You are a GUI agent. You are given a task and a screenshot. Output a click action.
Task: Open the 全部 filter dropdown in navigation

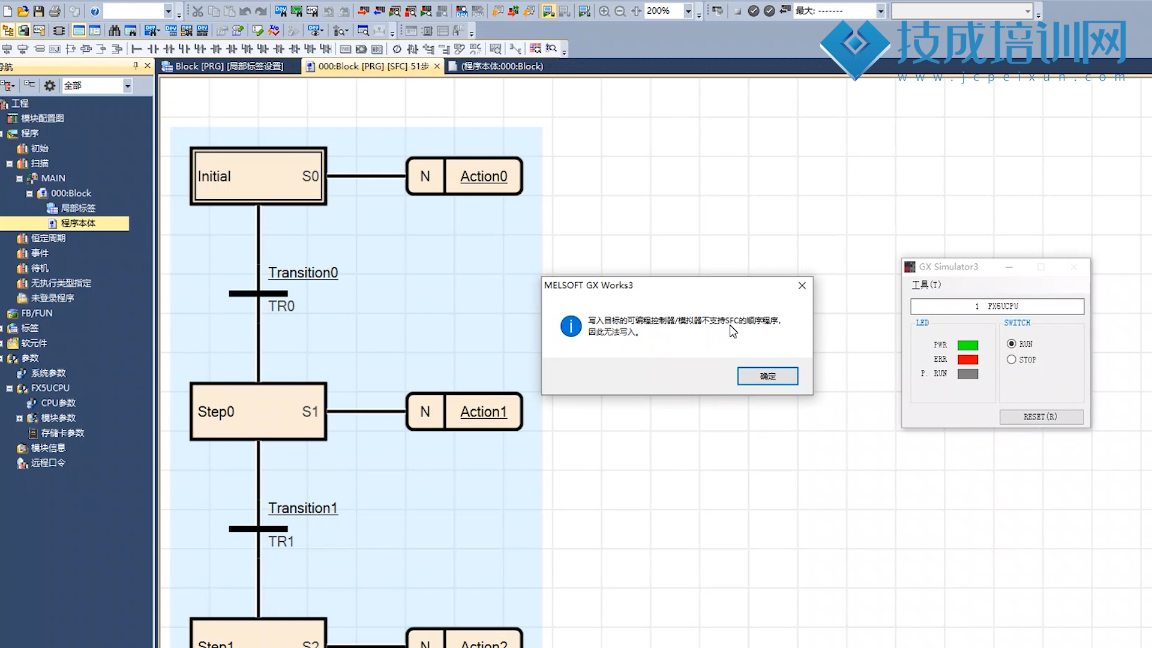[127, 85]
